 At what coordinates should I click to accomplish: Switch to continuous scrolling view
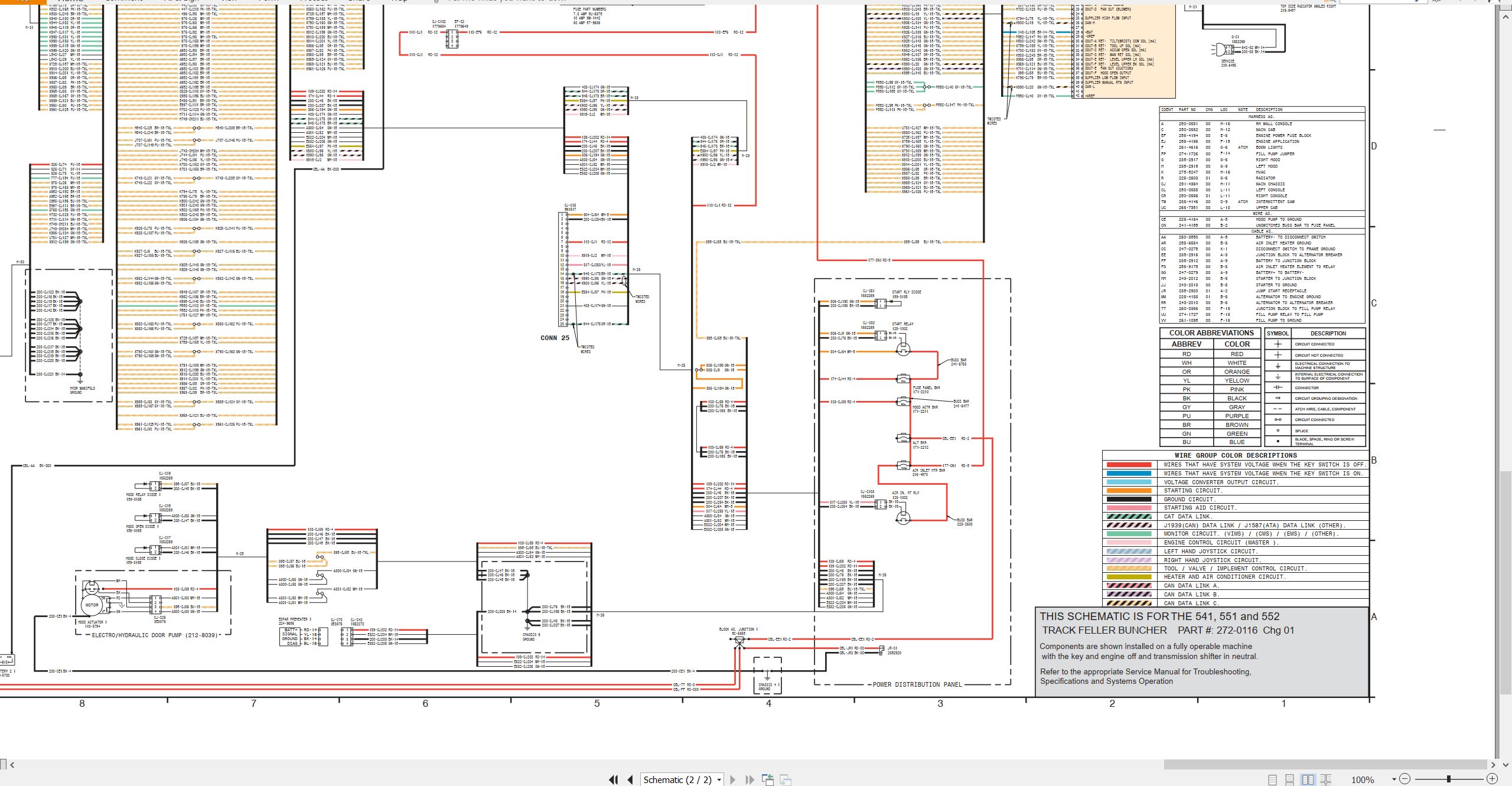coord(1290,780)
